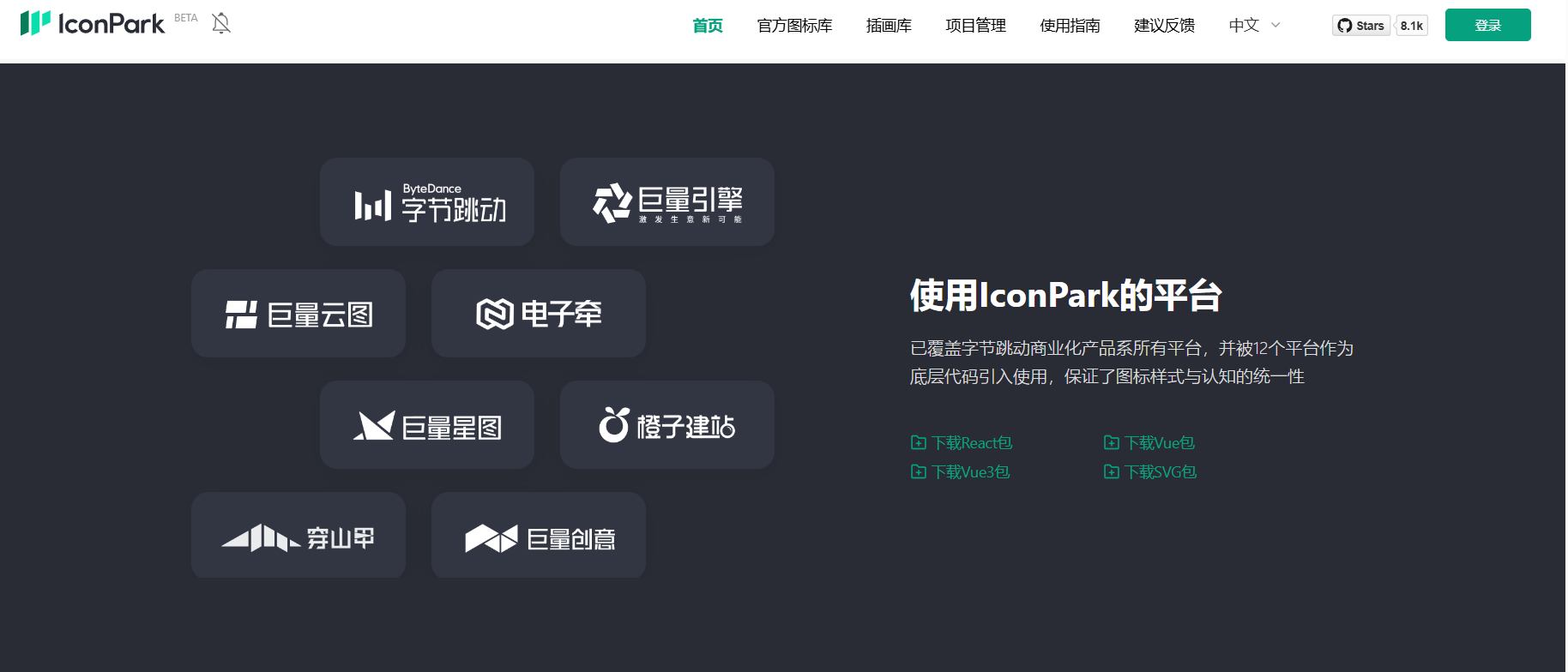Viewport: 1568px width, 672px height.
Task: Select the 橙子建站 platform card
Action: coord(667,425)
